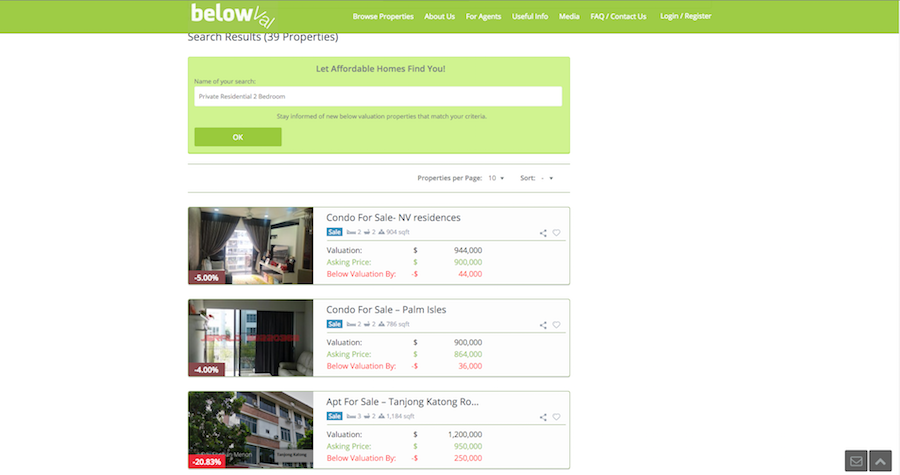Click the scroll-to-top arrow icon
900x475 pixels.
[880, 461]
